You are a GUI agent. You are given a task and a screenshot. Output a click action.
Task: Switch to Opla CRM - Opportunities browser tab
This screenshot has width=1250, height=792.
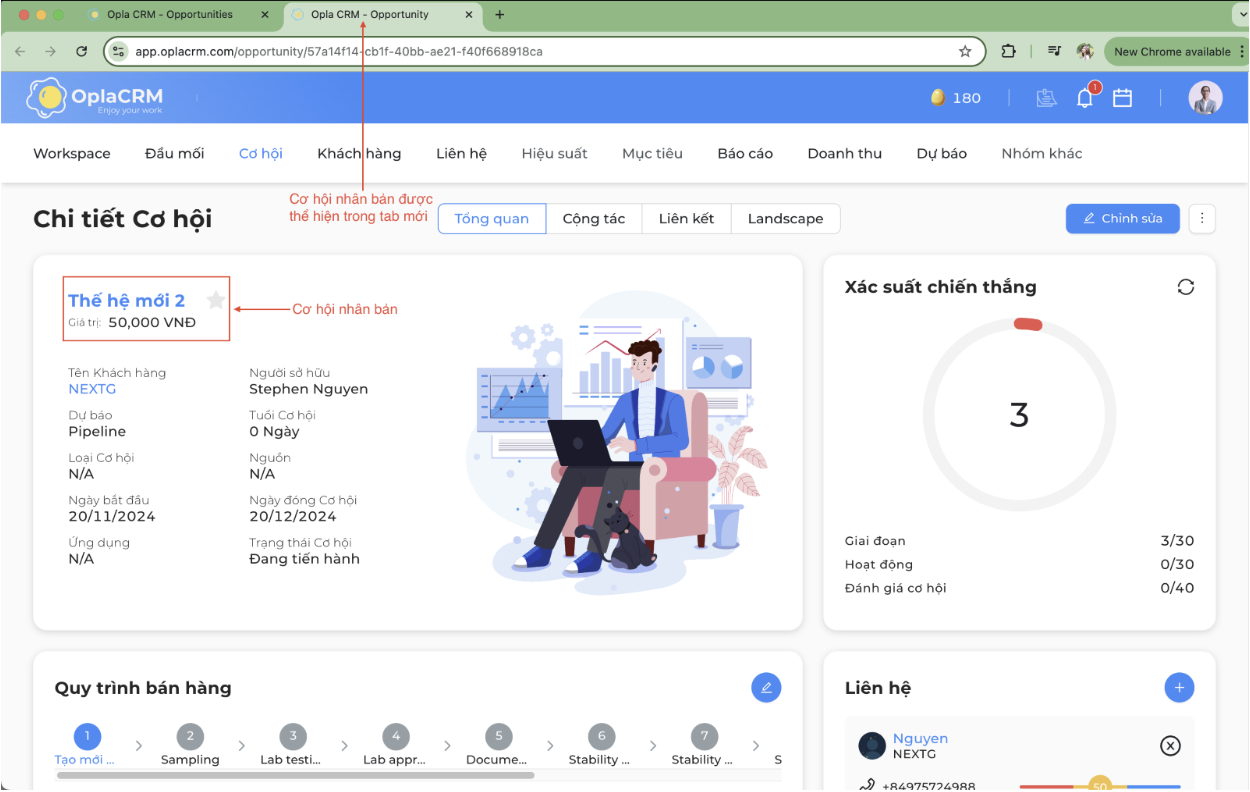170,15
